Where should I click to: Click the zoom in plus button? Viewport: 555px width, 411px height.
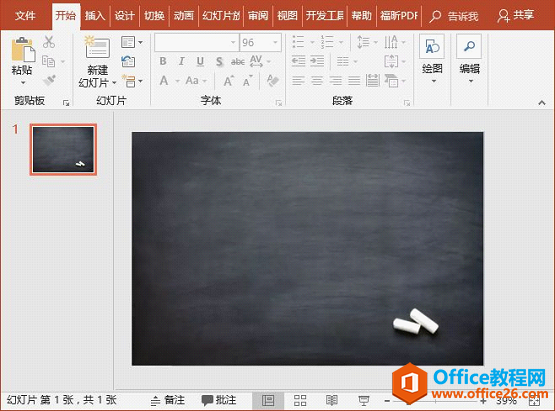pyautogui.click(x=483, y=401)
